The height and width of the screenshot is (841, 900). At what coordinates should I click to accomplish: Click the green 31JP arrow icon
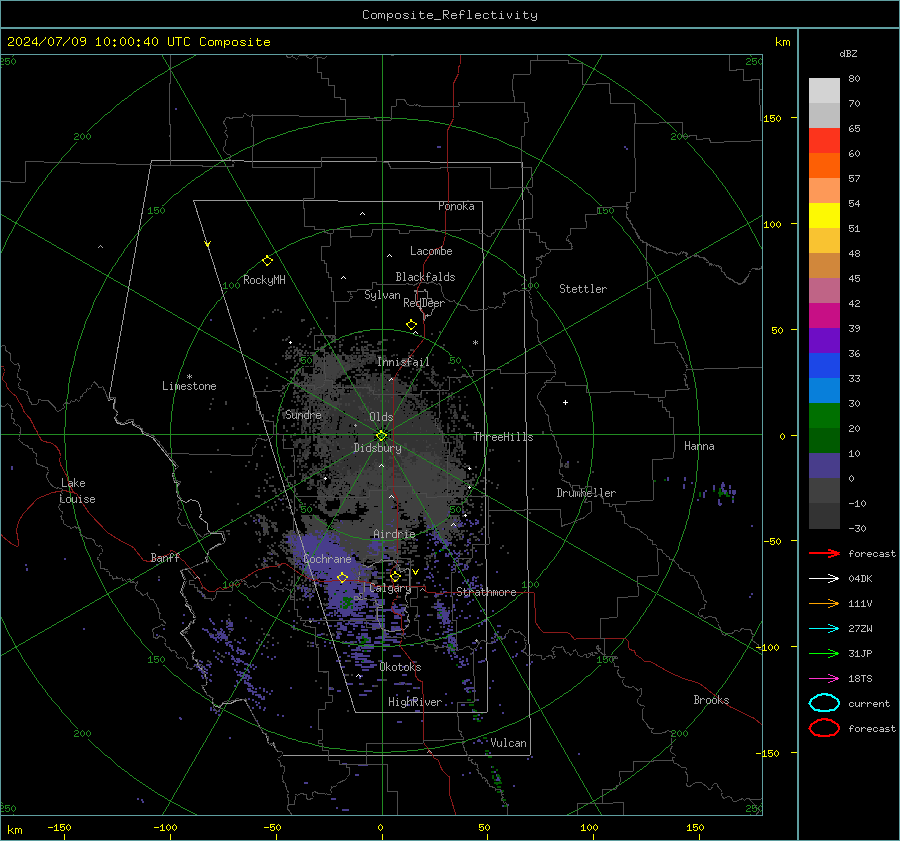824,653
